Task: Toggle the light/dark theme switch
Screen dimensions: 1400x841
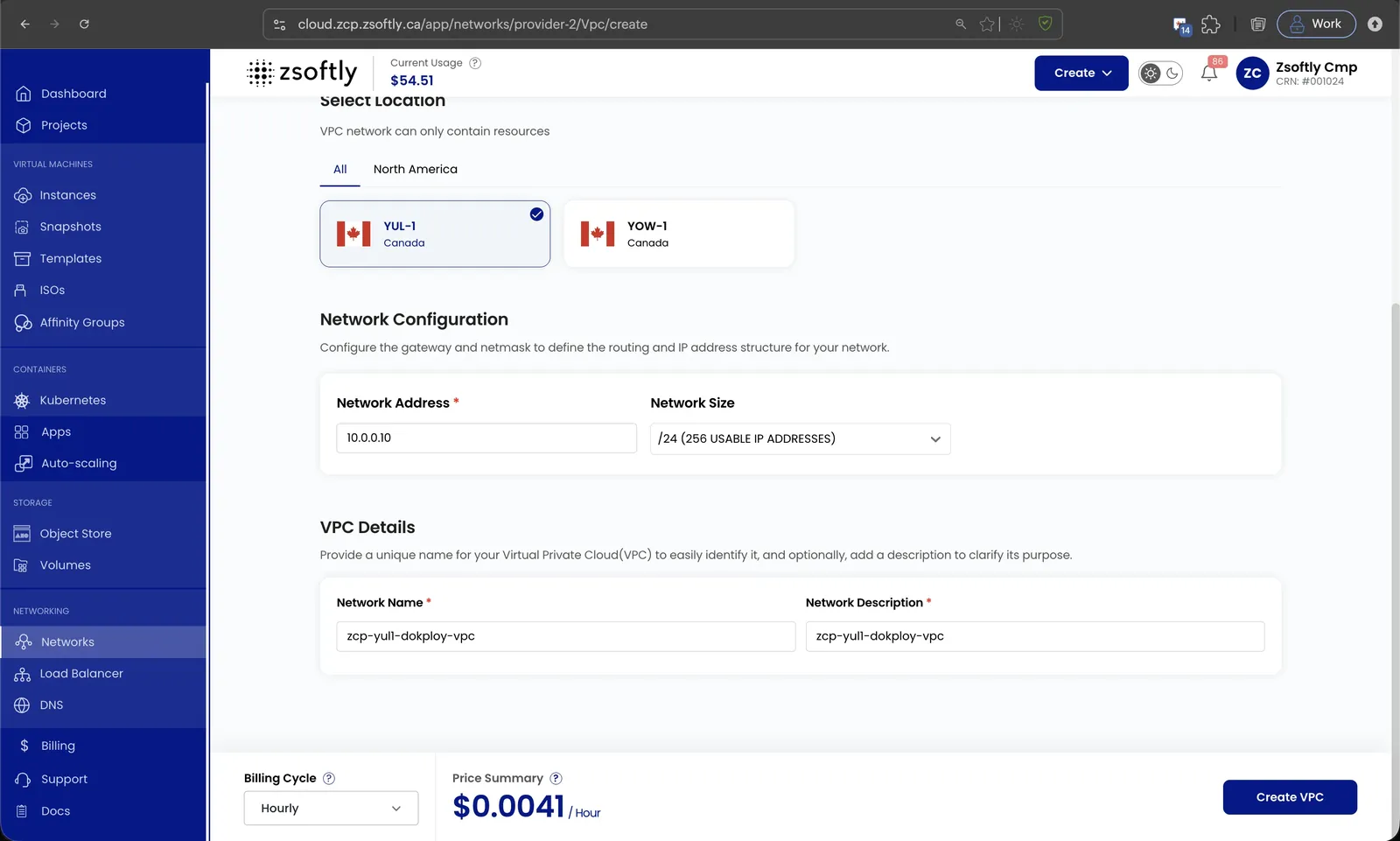Action: (1161, 74)
